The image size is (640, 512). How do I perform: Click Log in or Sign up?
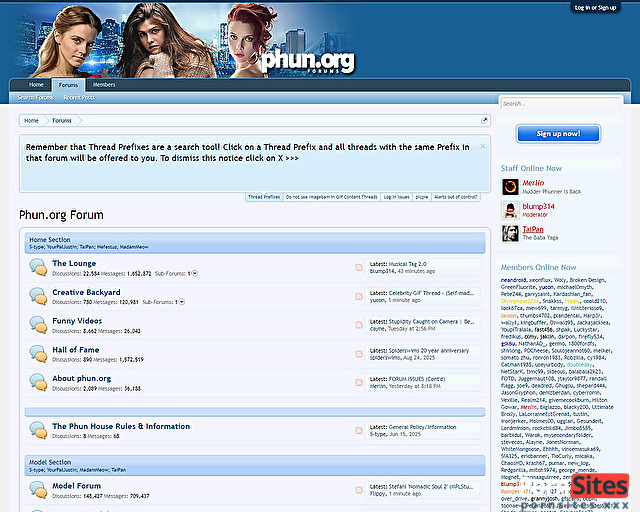596,8
